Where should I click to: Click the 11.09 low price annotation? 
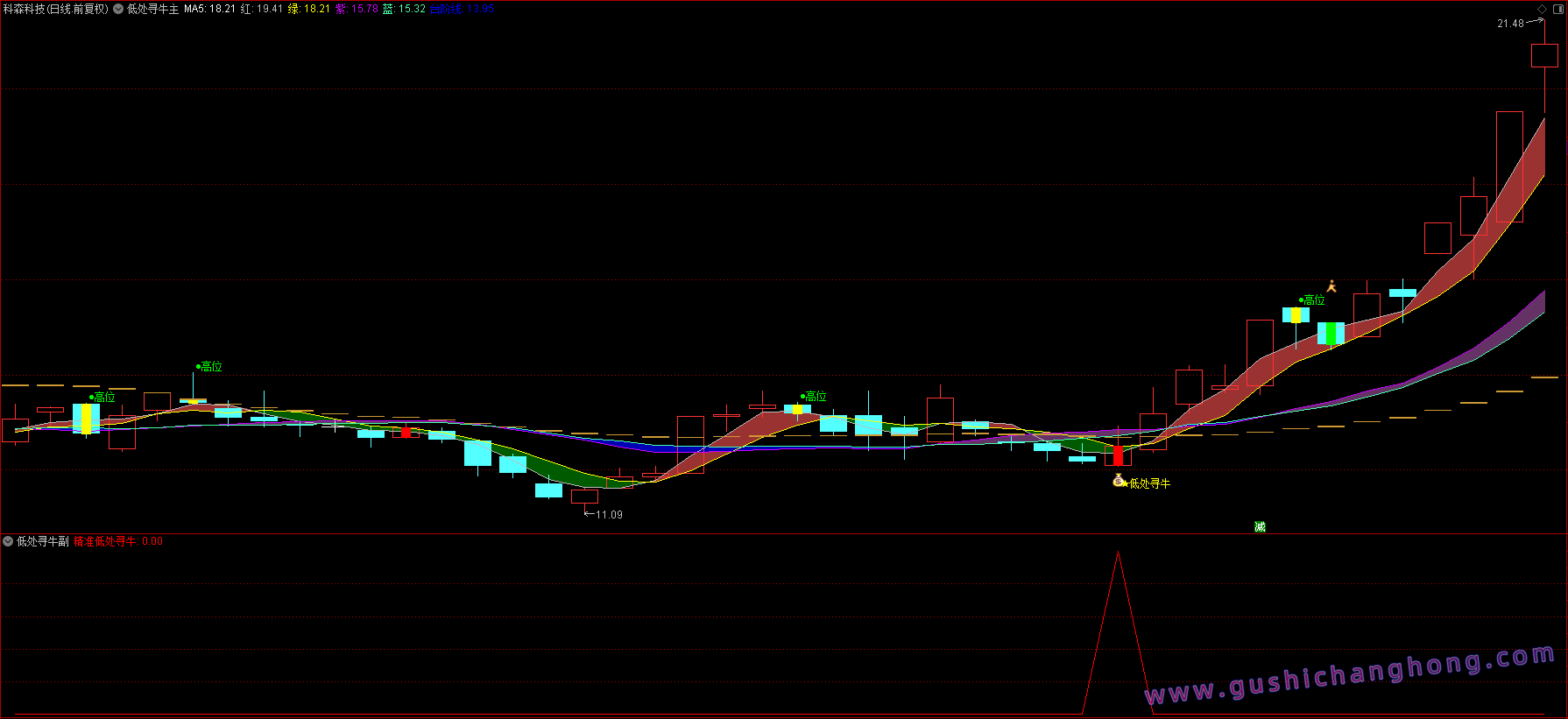pos(608,515)
